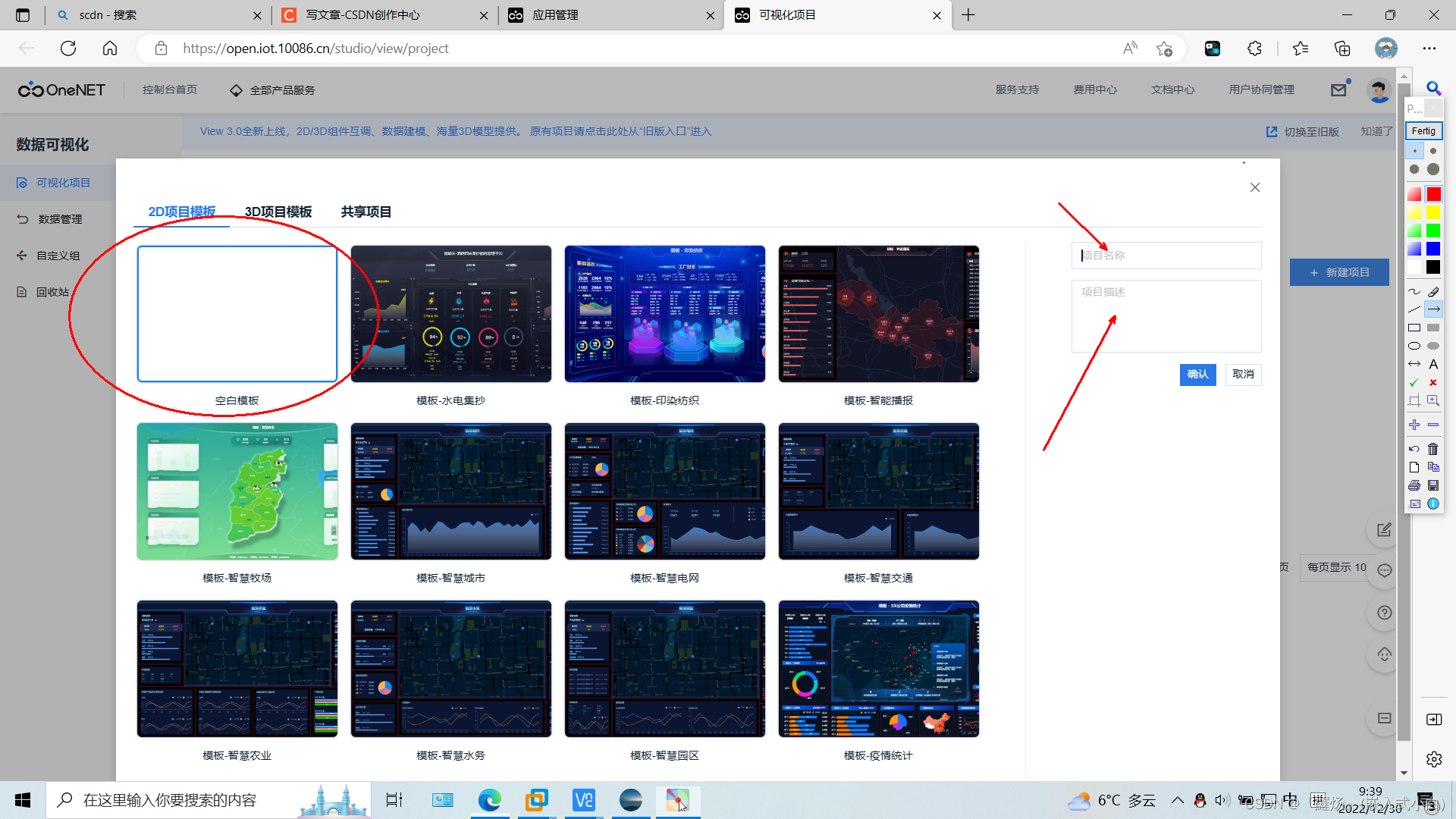Screen dimensions: 1456x819
Task: Select the arrow drawing tool
Action: [1433, 309]
